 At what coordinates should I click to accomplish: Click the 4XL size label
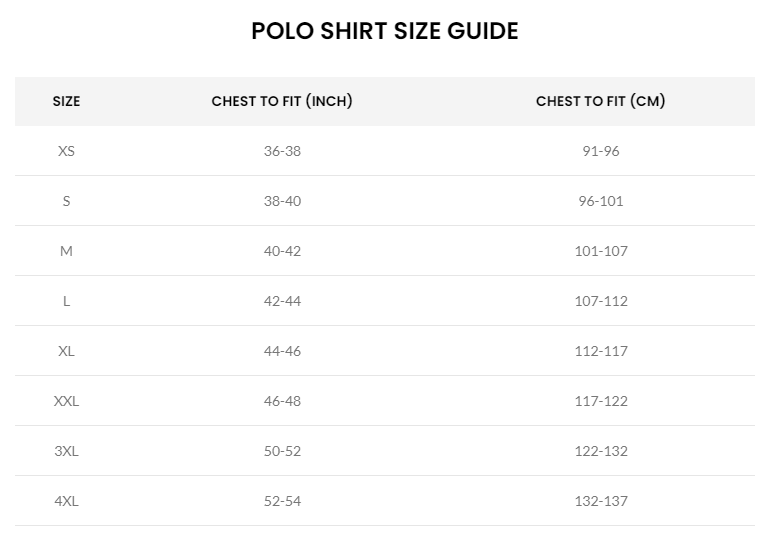pos(66,501)
